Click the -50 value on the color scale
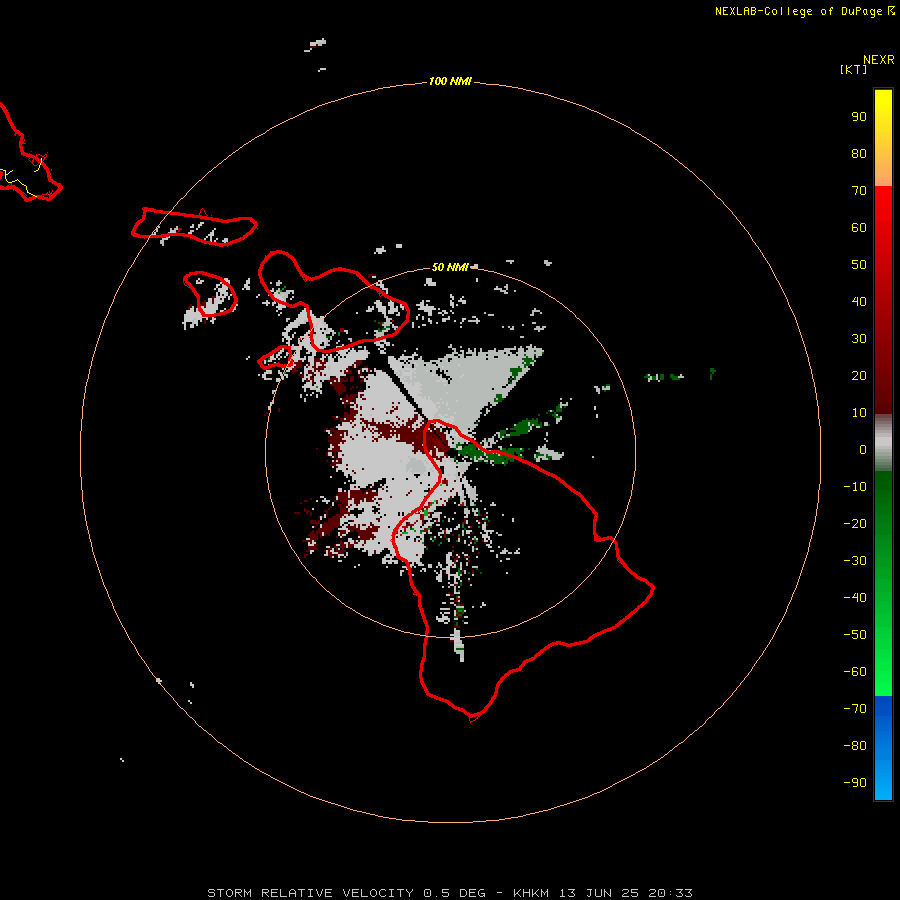900x900 pixels. click(x=855, y=635)
